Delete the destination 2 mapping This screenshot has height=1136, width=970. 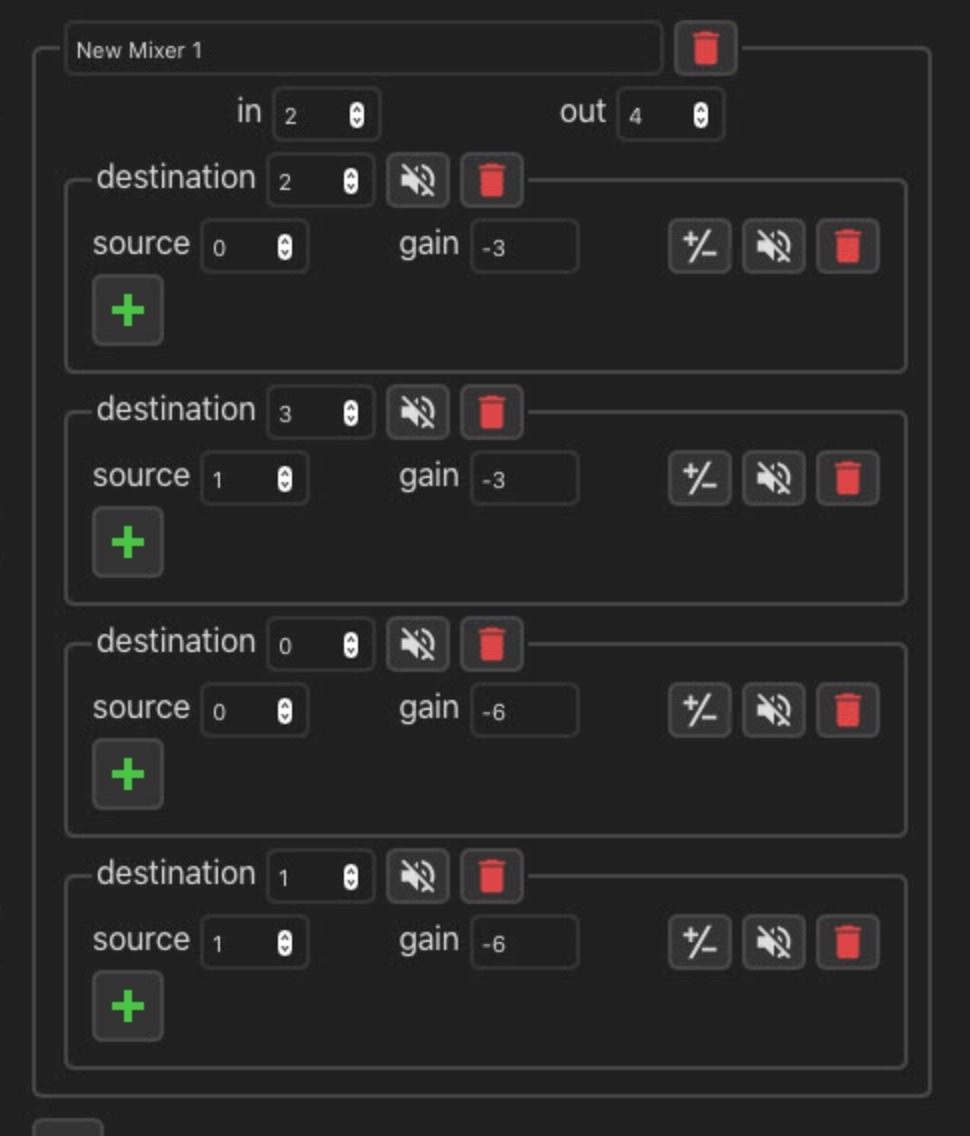[491, 180]
